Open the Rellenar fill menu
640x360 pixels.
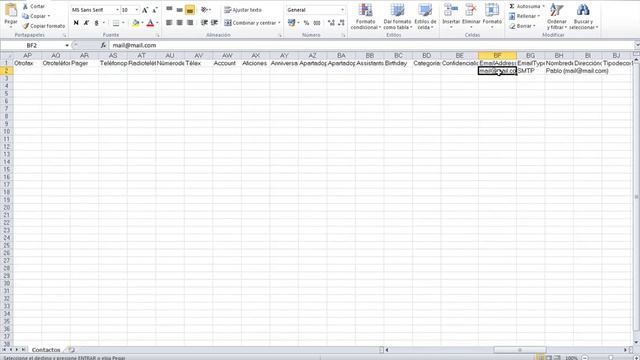click(524, 16)
